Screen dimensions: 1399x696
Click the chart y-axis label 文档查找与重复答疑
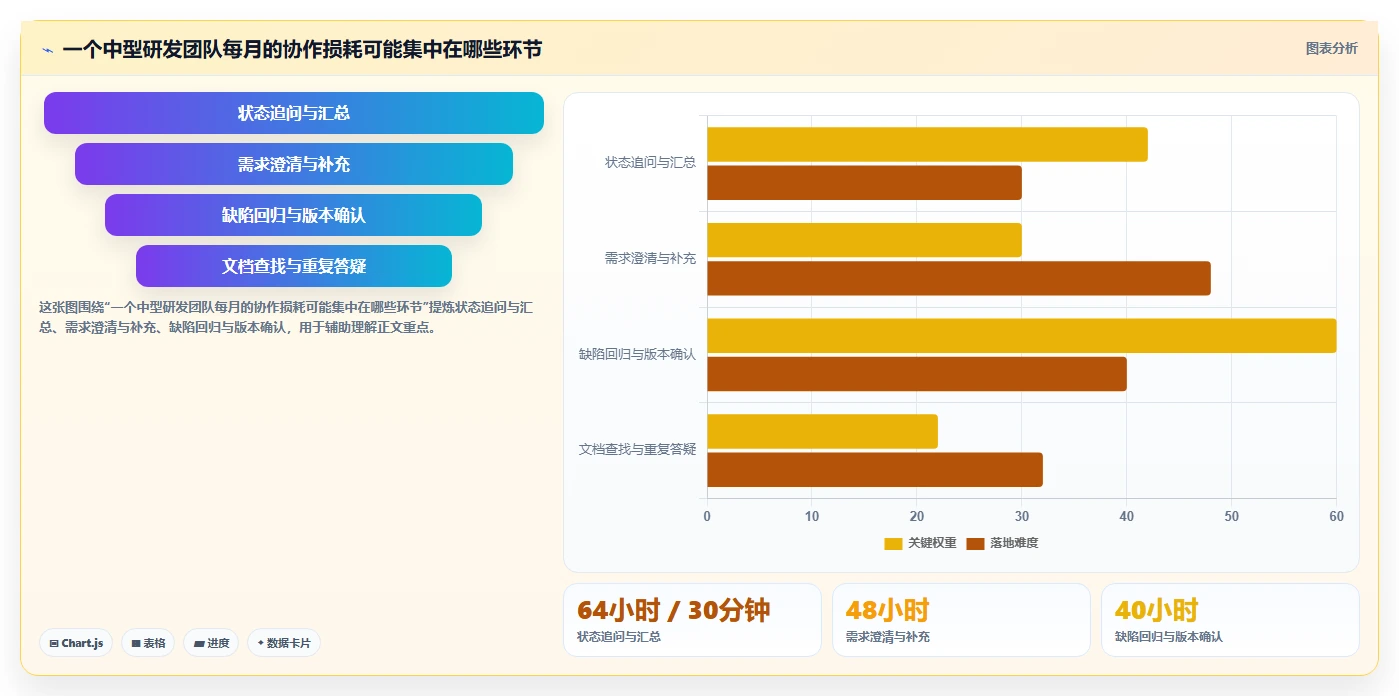point(637,450)
